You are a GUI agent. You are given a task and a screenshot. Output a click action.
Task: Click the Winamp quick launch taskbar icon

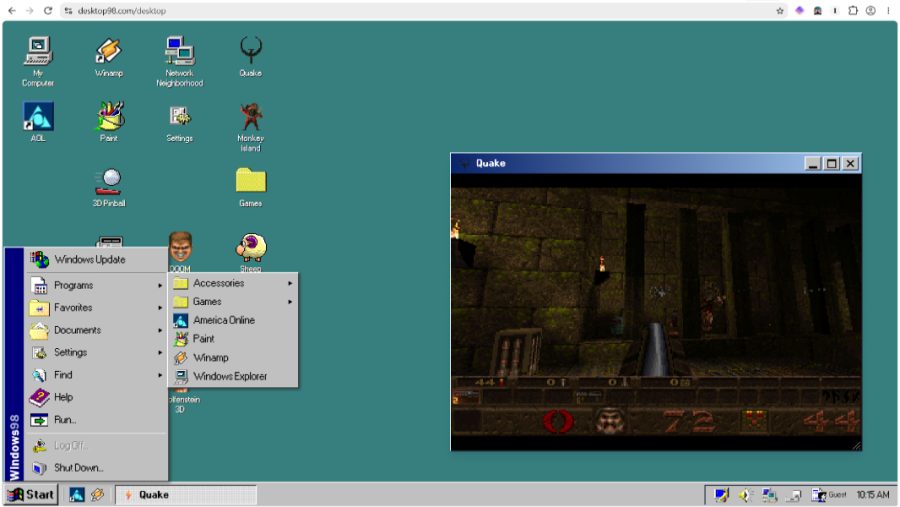[98, 494]
